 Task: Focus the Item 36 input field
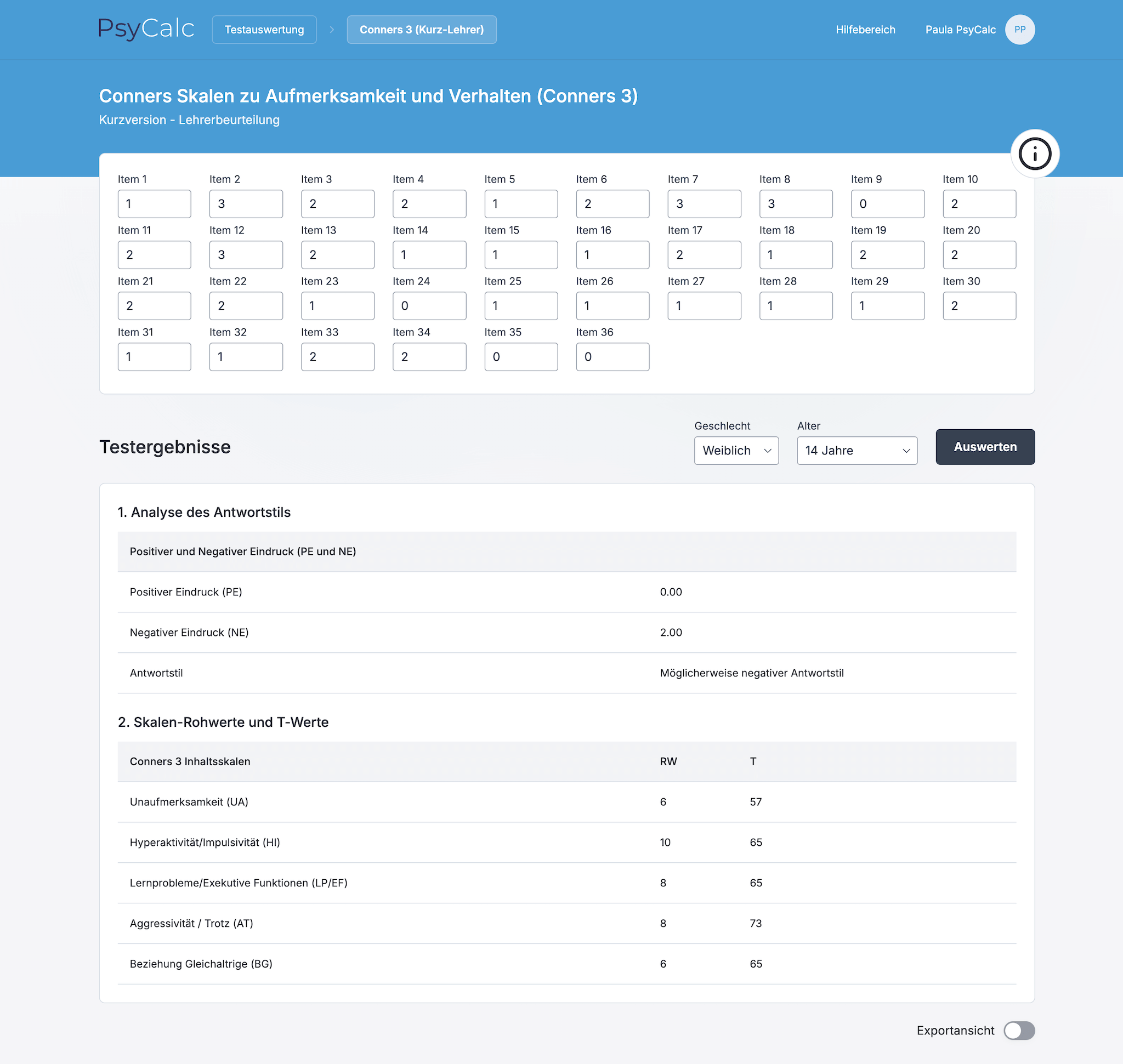tap(612, 357)
